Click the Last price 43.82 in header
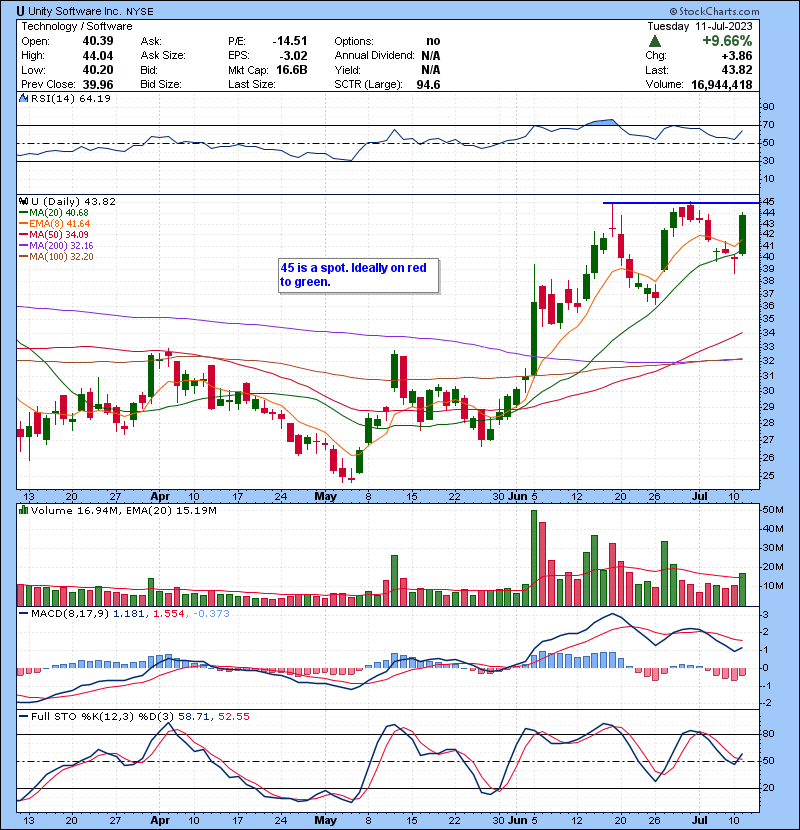This screenshot has height=830, width=800. (x=736, y=70)
